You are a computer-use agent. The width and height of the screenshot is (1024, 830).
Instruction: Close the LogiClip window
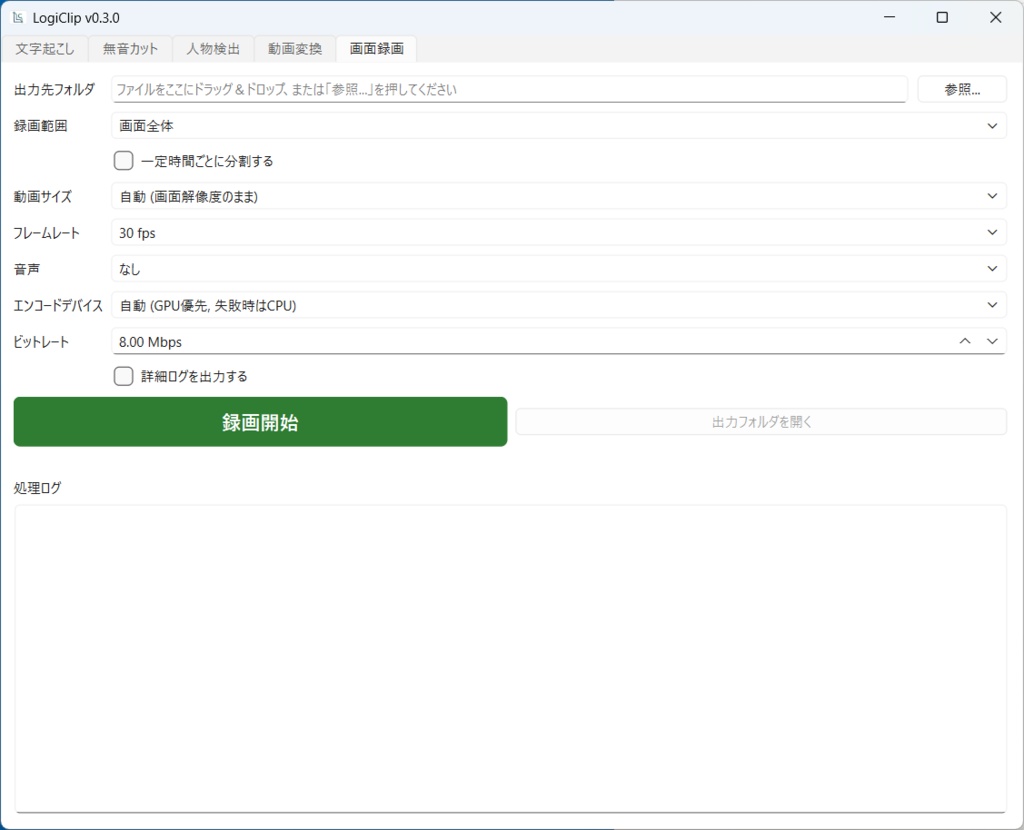click(x=995, y=18)
